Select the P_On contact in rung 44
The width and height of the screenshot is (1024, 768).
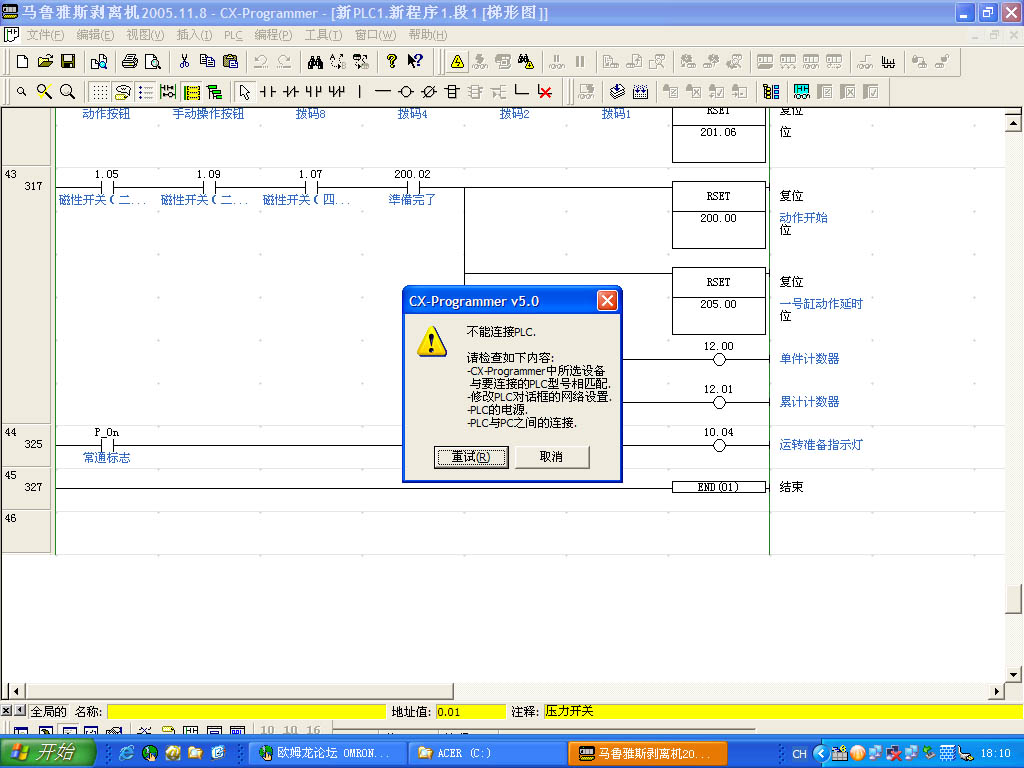point(106,445)
